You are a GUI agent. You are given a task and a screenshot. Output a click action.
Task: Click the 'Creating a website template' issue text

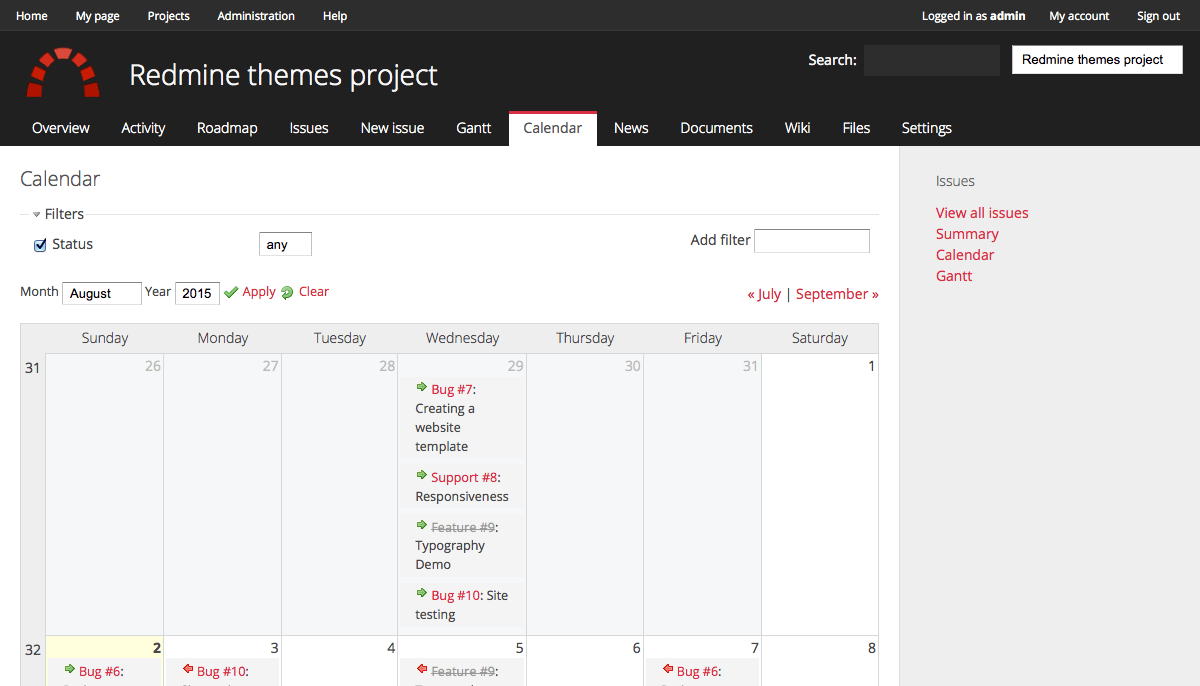pyautogui.click(x=445, y=427)
